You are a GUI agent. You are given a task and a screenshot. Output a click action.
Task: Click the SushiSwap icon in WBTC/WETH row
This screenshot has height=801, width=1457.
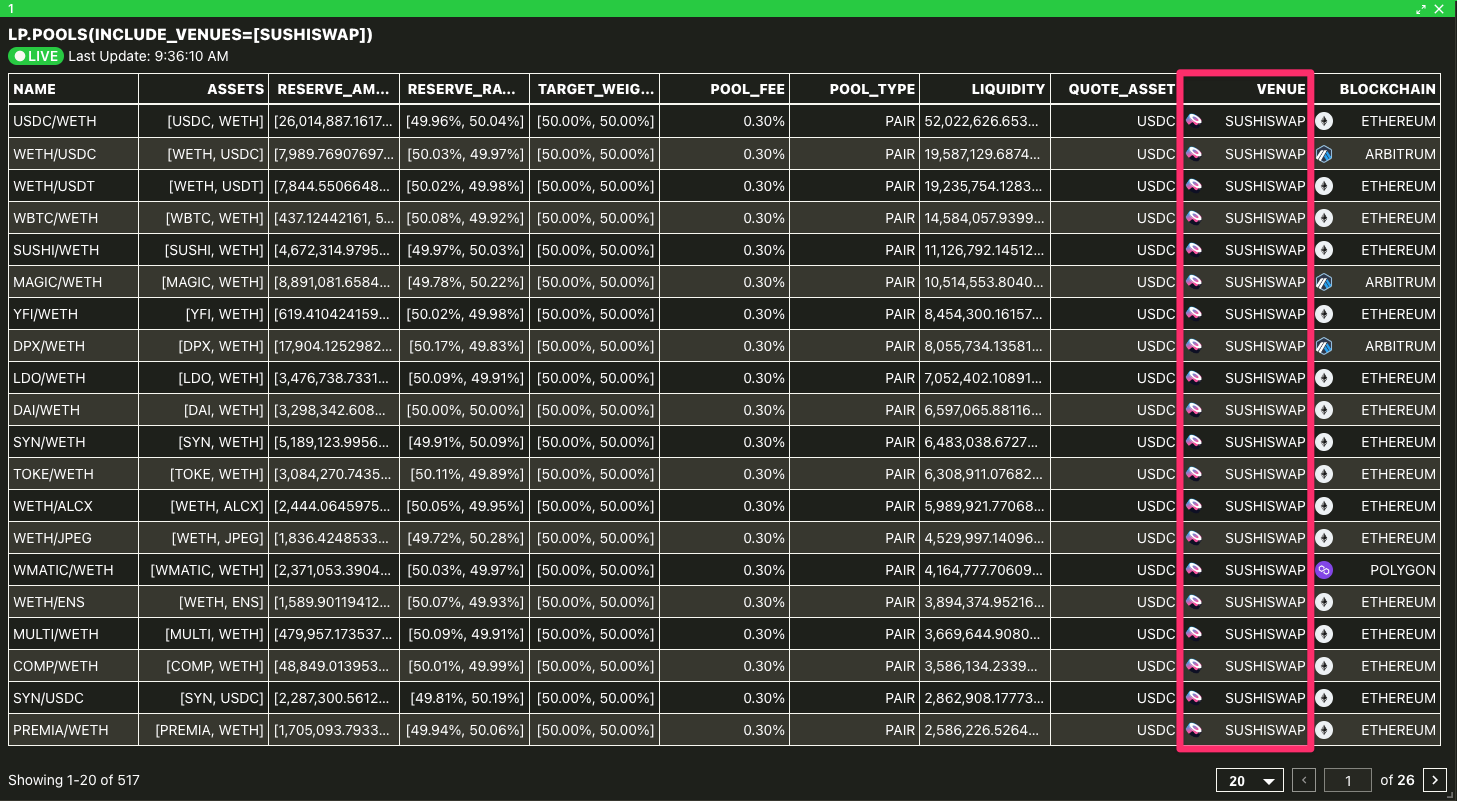pyautogui.click(x=1194, y=218)
